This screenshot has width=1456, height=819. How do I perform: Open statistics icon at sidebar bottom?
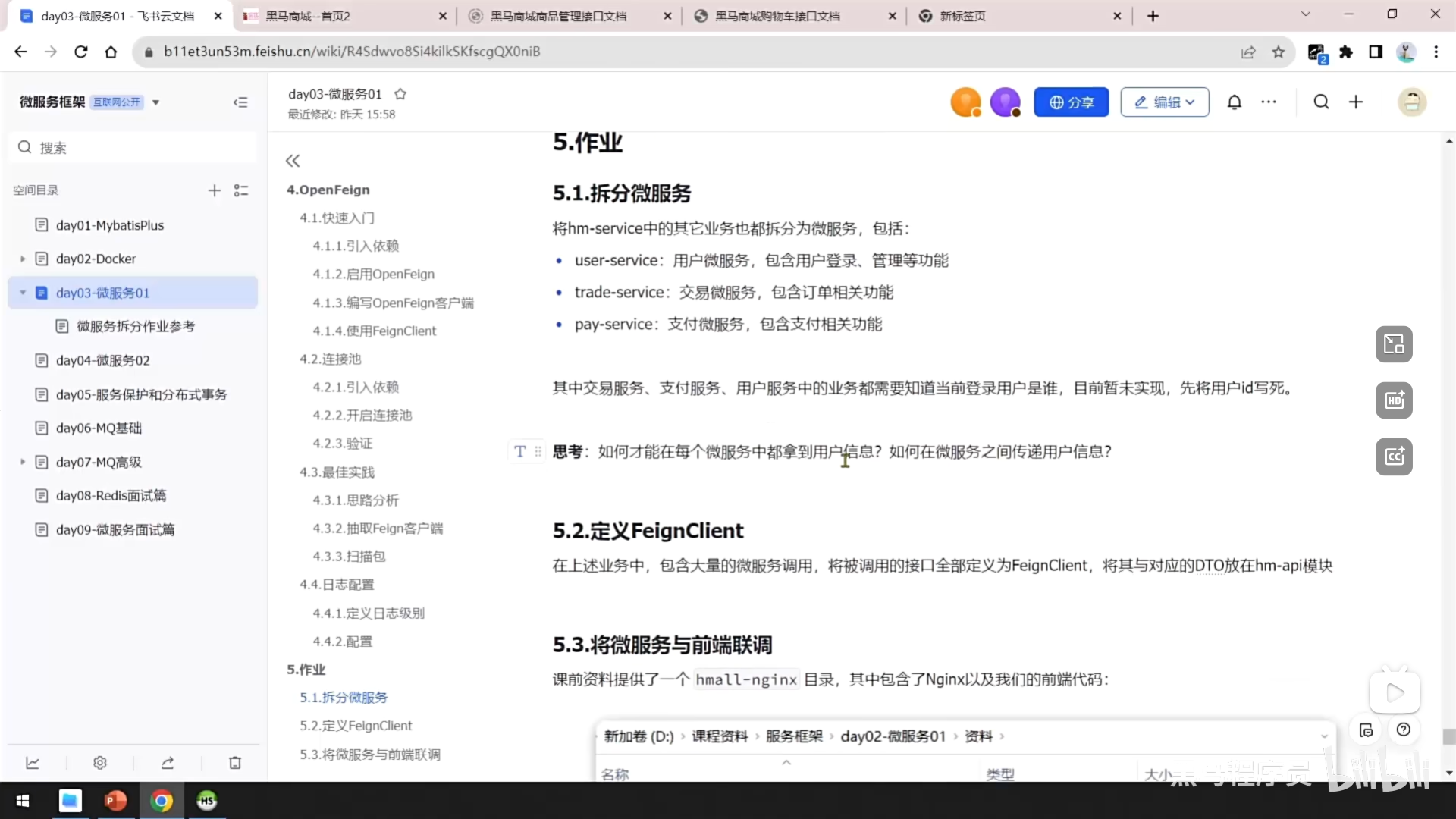(x=31, y=762)
